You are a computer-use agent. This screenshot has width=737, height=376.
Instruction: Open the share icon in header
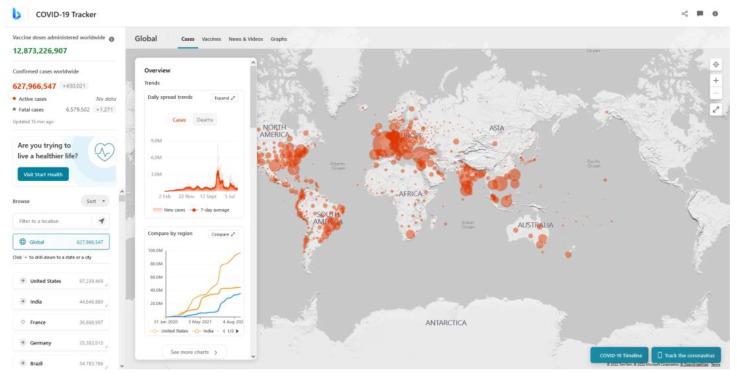point(684,14)
